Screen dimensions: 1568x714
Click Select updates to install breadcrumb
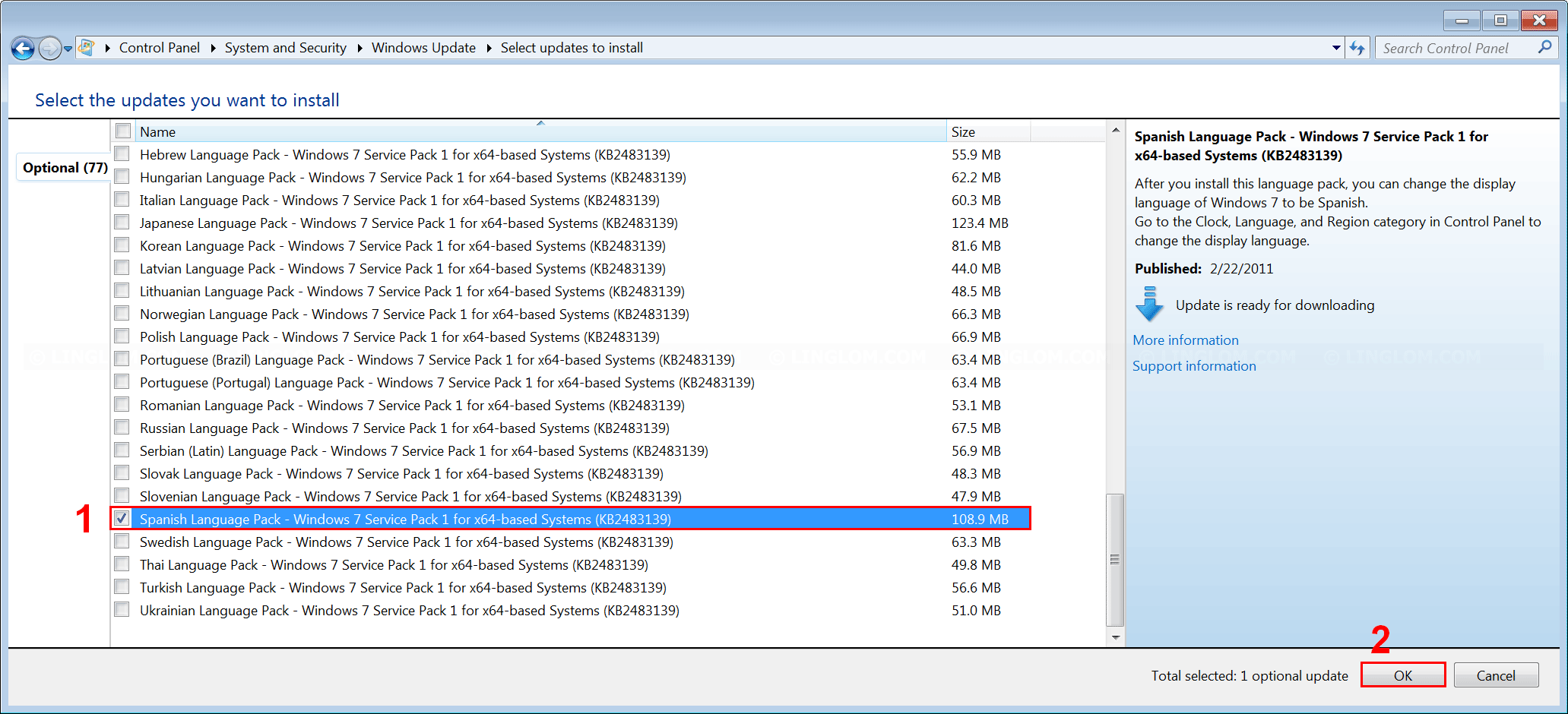point(572,48)
